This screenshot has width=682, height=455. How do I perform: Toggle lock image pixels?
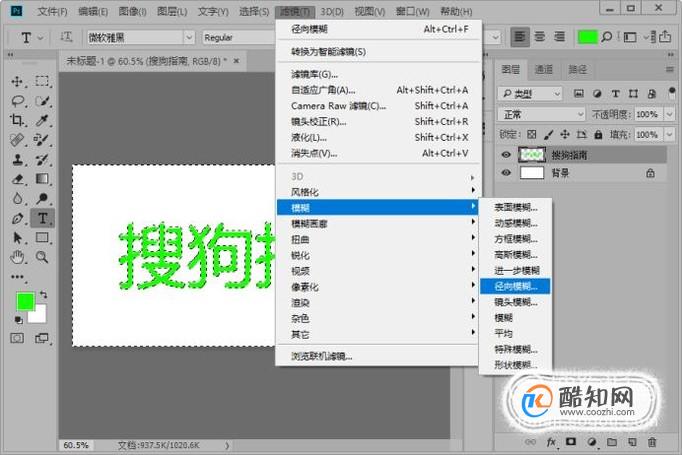548,134
